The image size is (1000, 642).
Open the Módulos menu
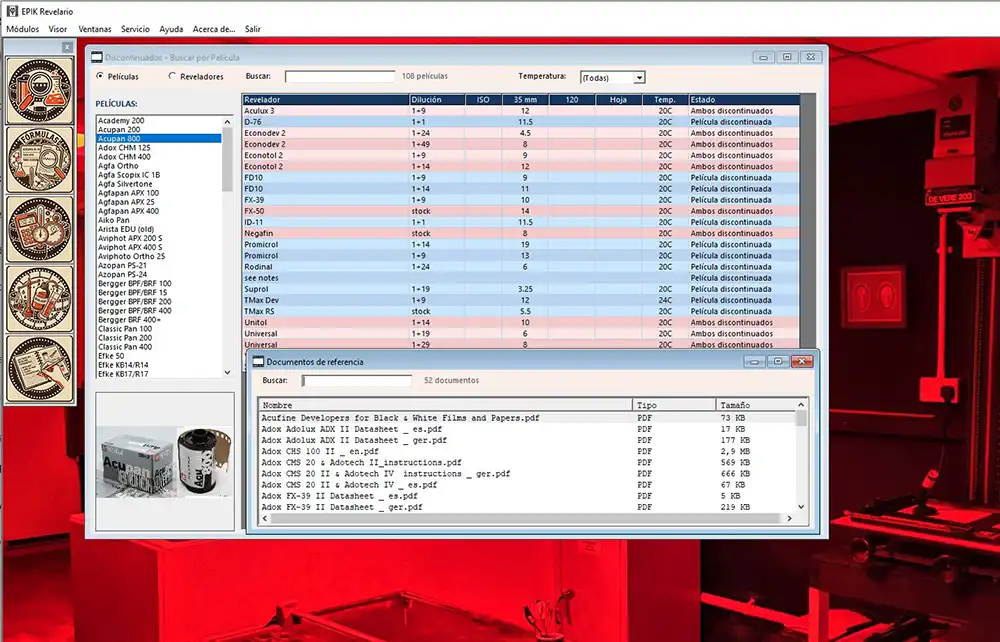22,29
